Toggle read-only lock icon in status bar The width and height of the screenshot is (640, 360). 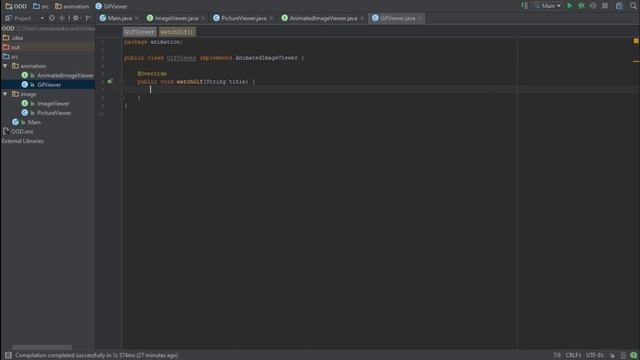pyautogui.click(x=612, y=356)
